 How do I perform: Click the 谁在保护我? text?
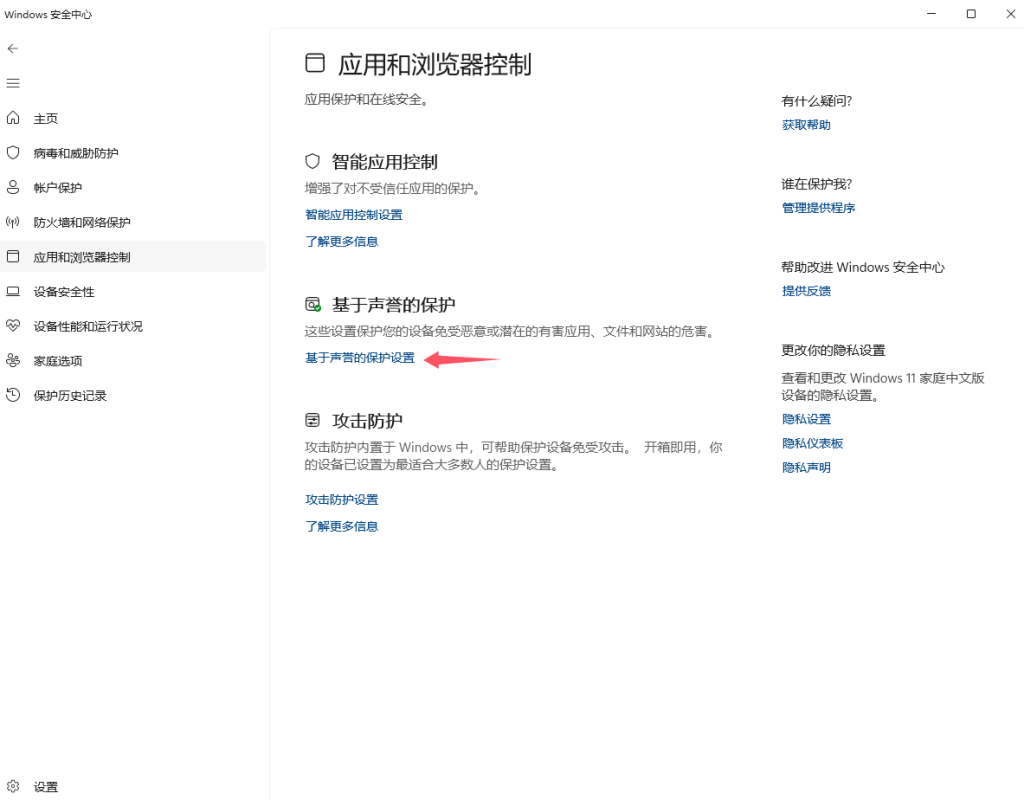pyautogui.click(x=816, y=184)
